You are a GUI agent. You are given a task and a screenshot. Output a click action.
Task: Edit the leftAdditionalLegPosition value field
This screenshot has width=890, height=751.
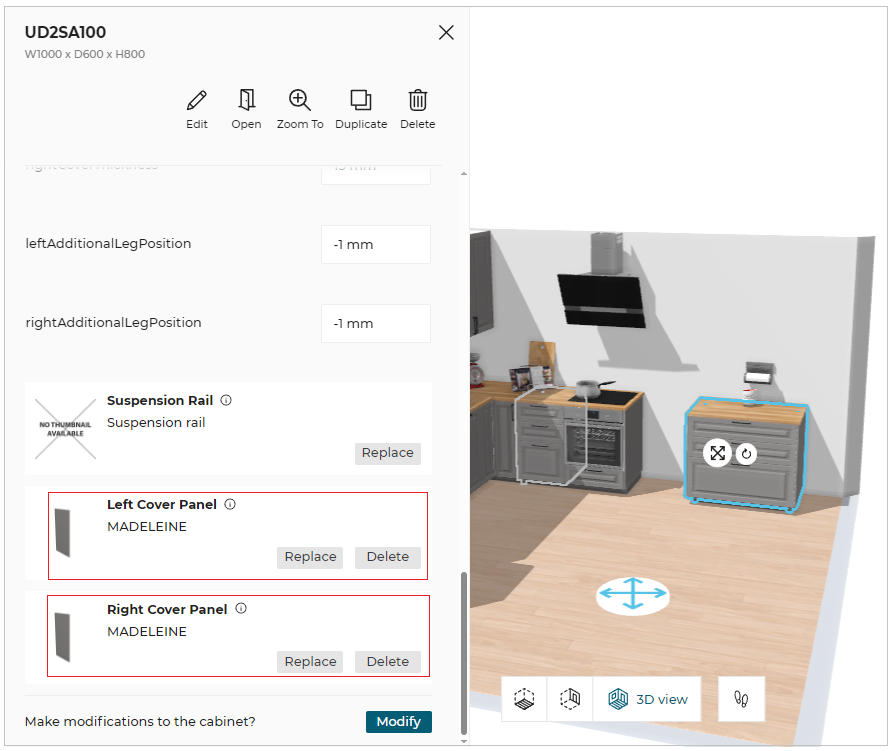(375, 244)
